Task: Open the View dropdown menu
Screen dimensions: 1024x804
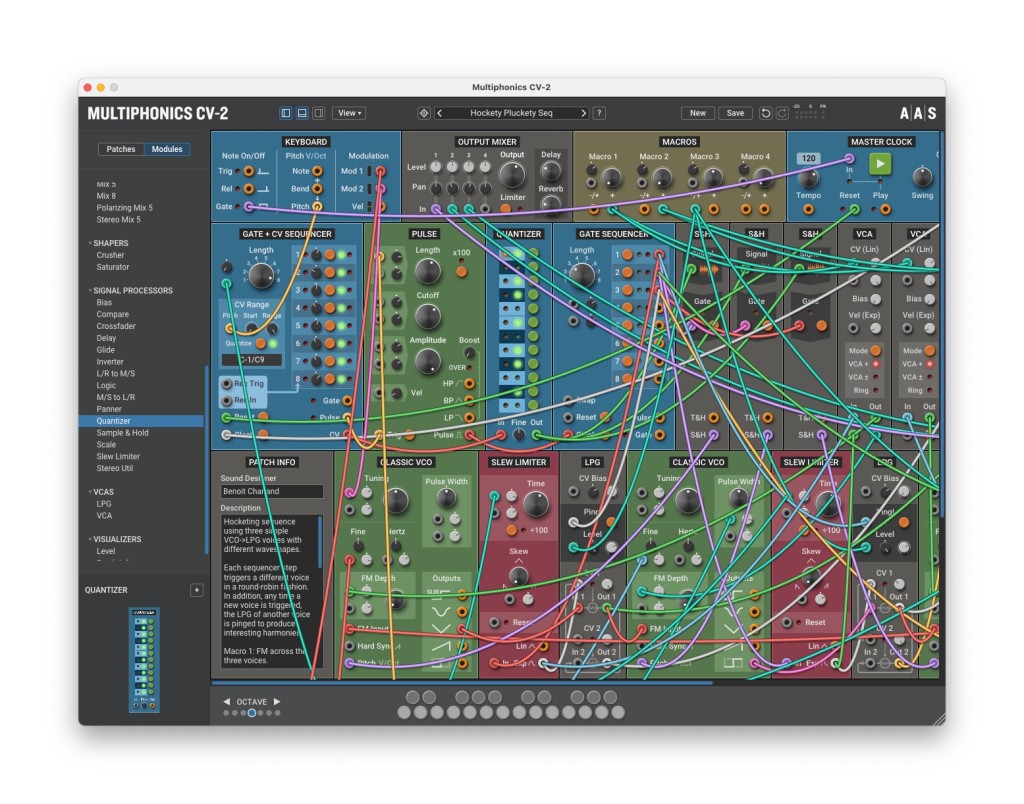Action: [349, 113]
